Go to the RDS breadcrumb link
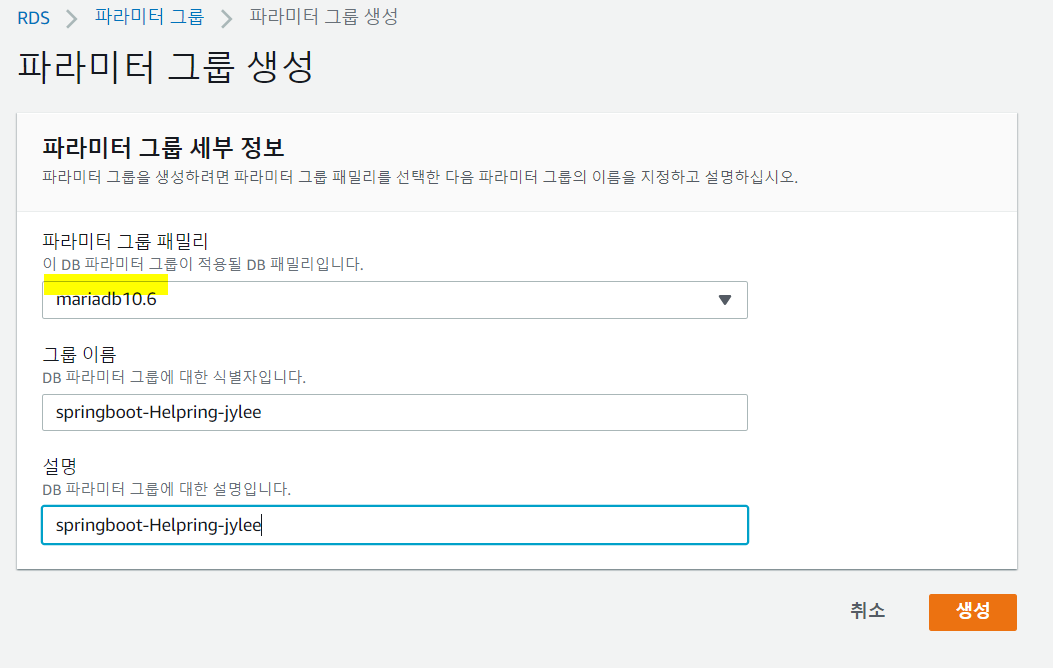1053x668 pixels. 34,17
